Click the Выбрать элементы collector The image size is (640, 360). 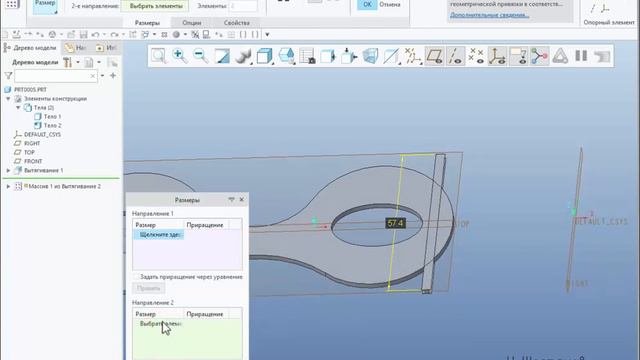pyautogui.click(x=156, y=6)
